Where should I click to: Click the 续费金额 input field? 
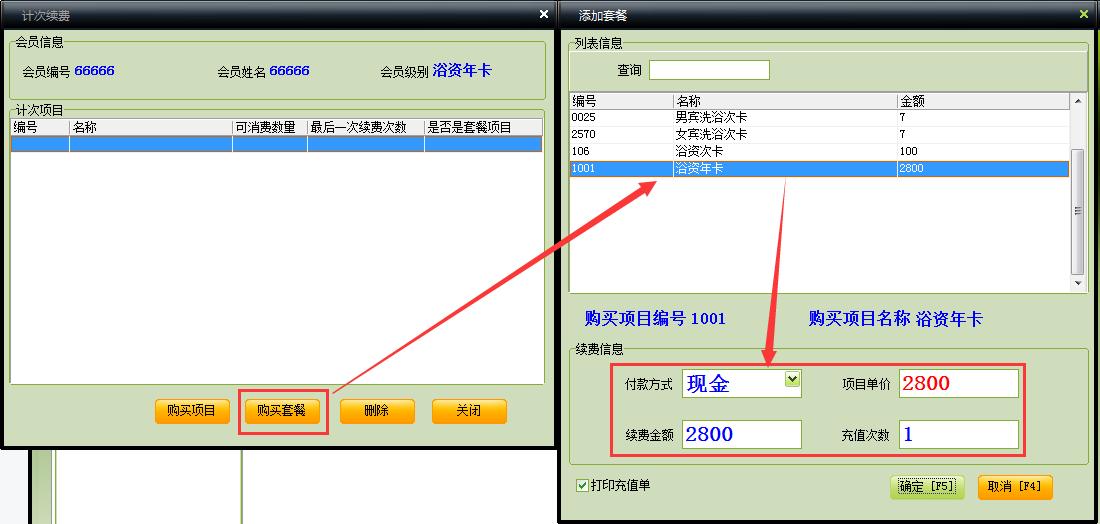click(x=742, y=434)
